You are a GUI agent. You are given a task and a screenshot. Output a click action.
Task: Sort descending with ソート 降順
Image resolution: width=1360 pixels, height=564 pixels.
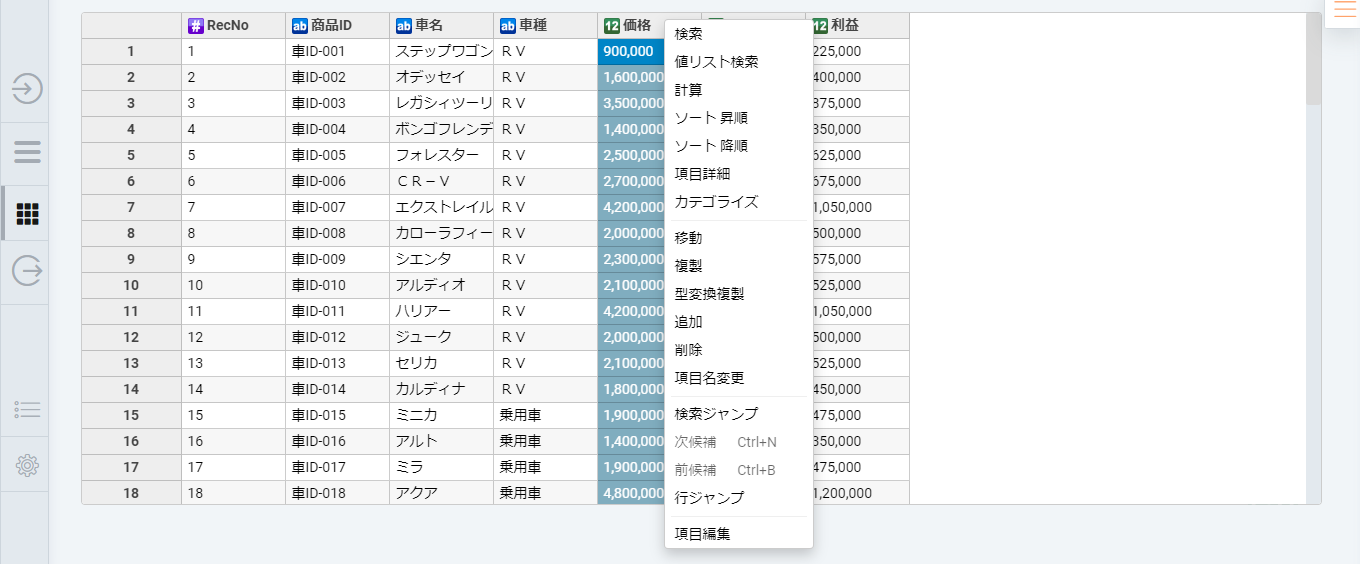pyautogui.click(x=739, y=146)
